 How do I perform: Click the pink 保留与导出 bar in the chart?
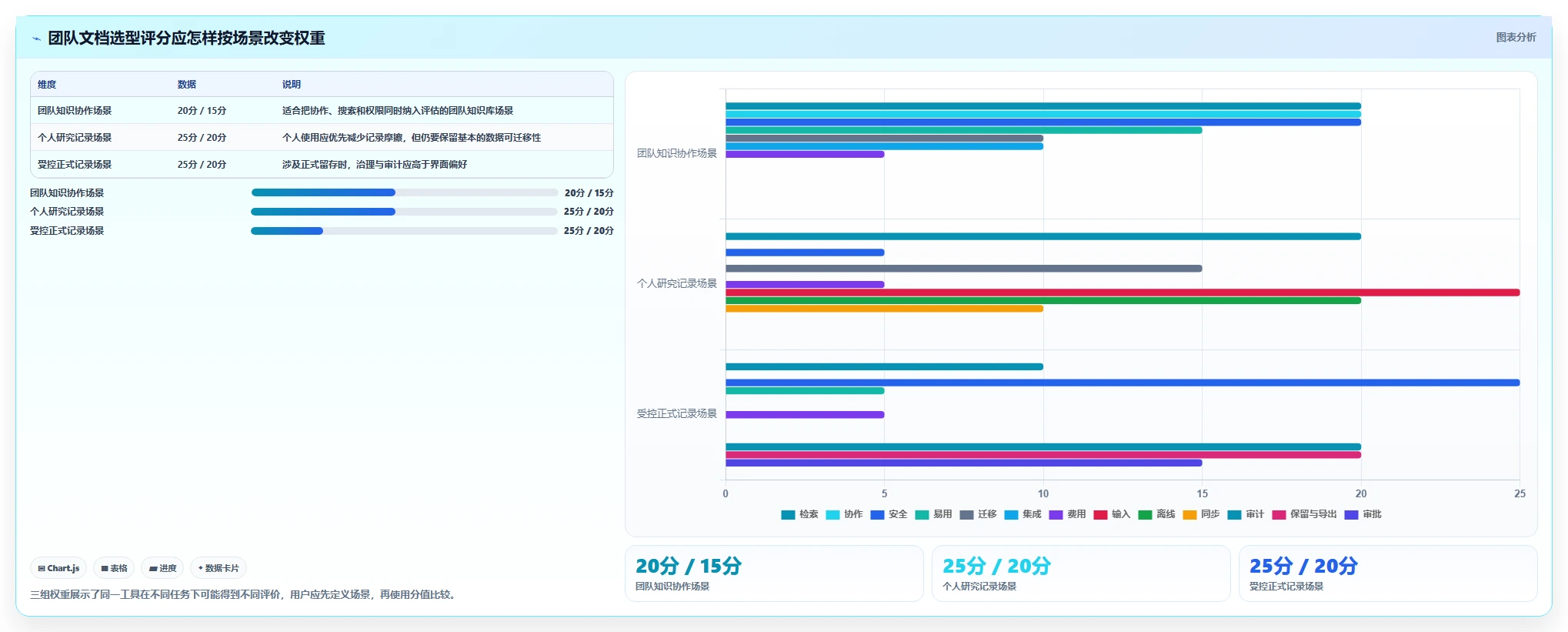click(x=1043, y=455)
